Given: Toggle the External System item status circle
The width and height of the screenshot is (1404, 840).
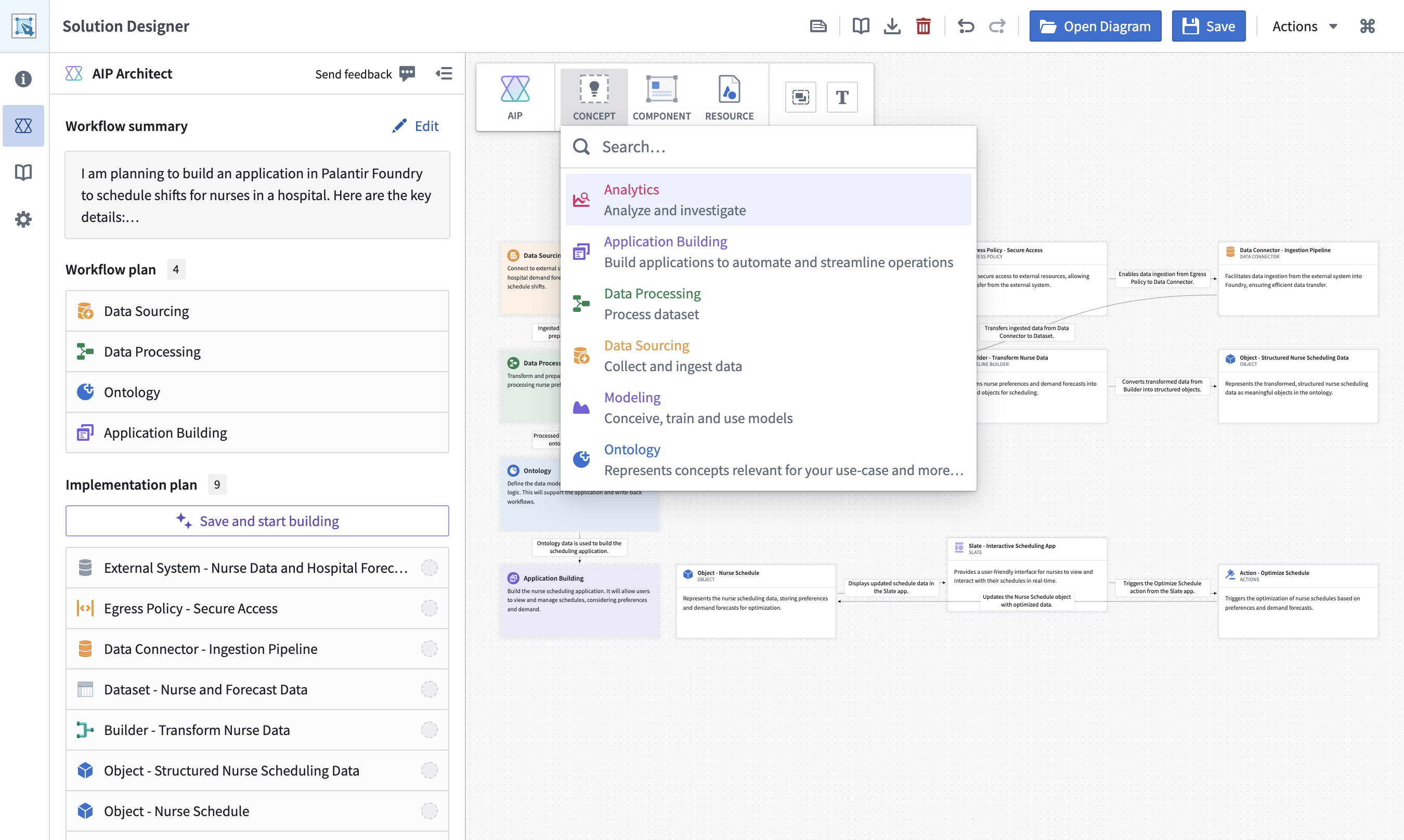Looking at the screenshot, I should [429, 568].
